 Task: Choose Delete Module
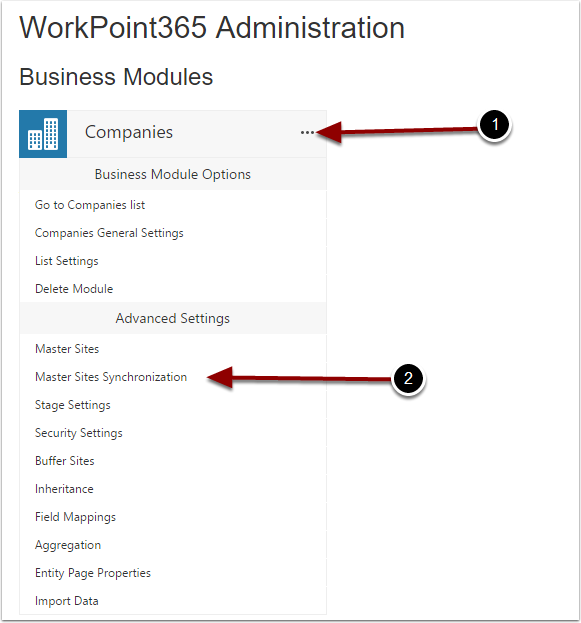point(74,289)
